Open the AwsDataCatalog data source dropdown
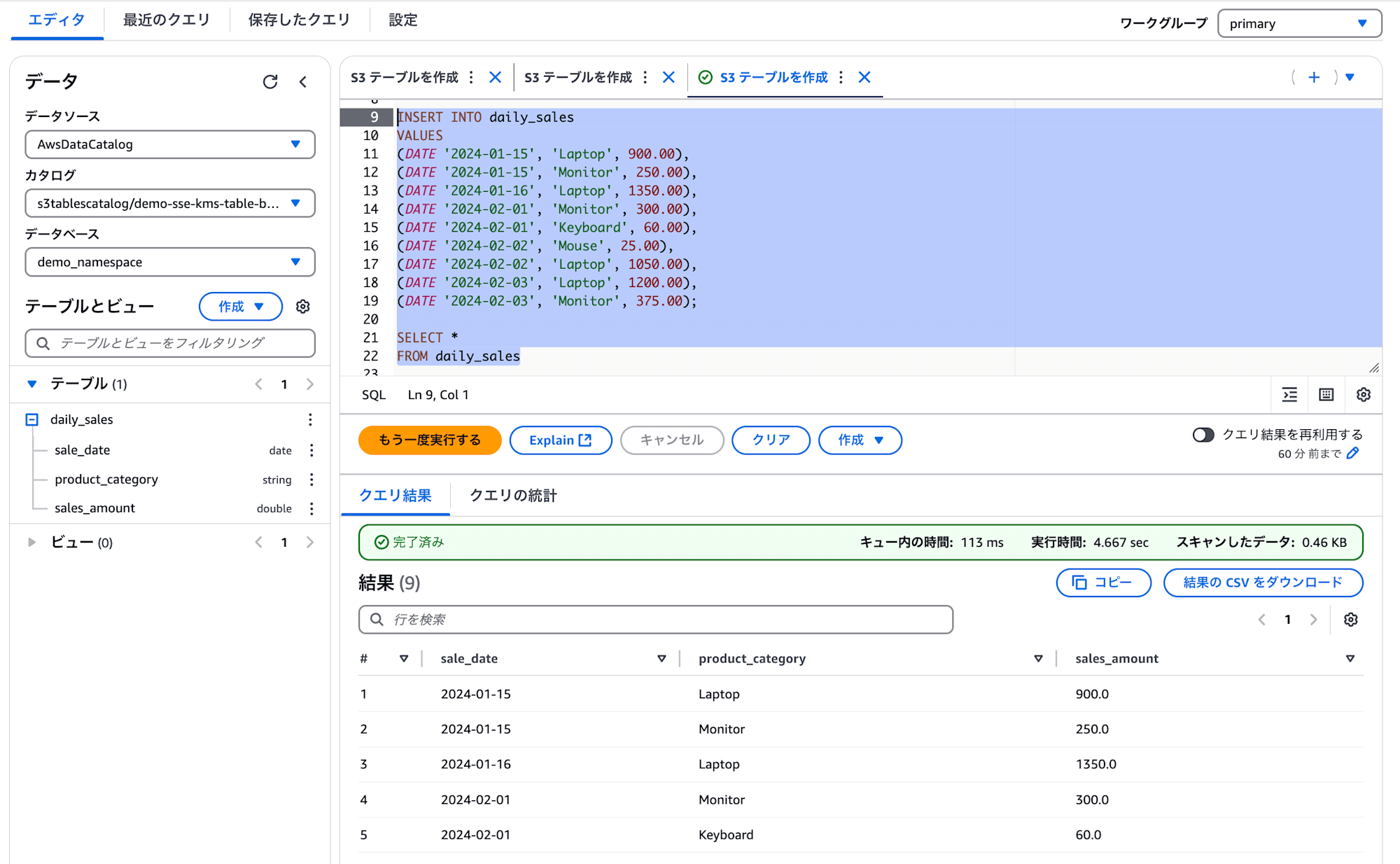This screenshot has width=1400, height=864. click(170, 144)
